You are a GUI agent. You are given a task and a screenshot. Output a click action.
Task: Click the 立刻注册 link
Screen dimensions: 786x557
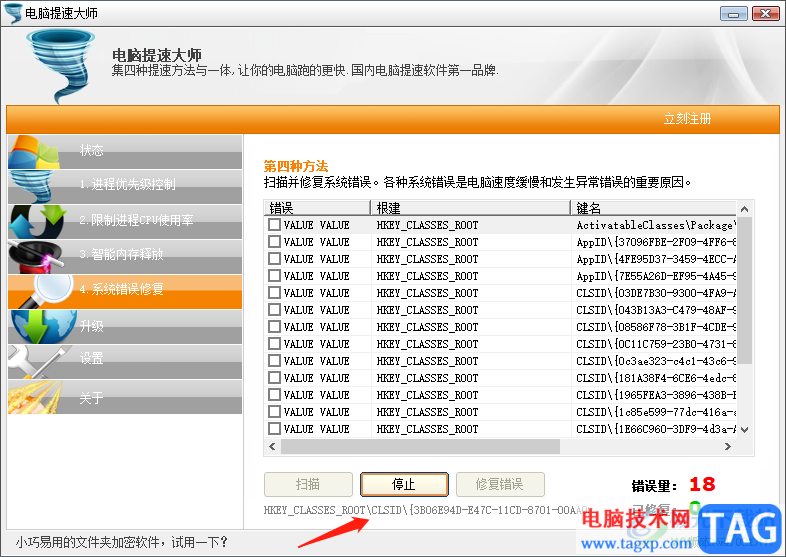pos(687,119)
